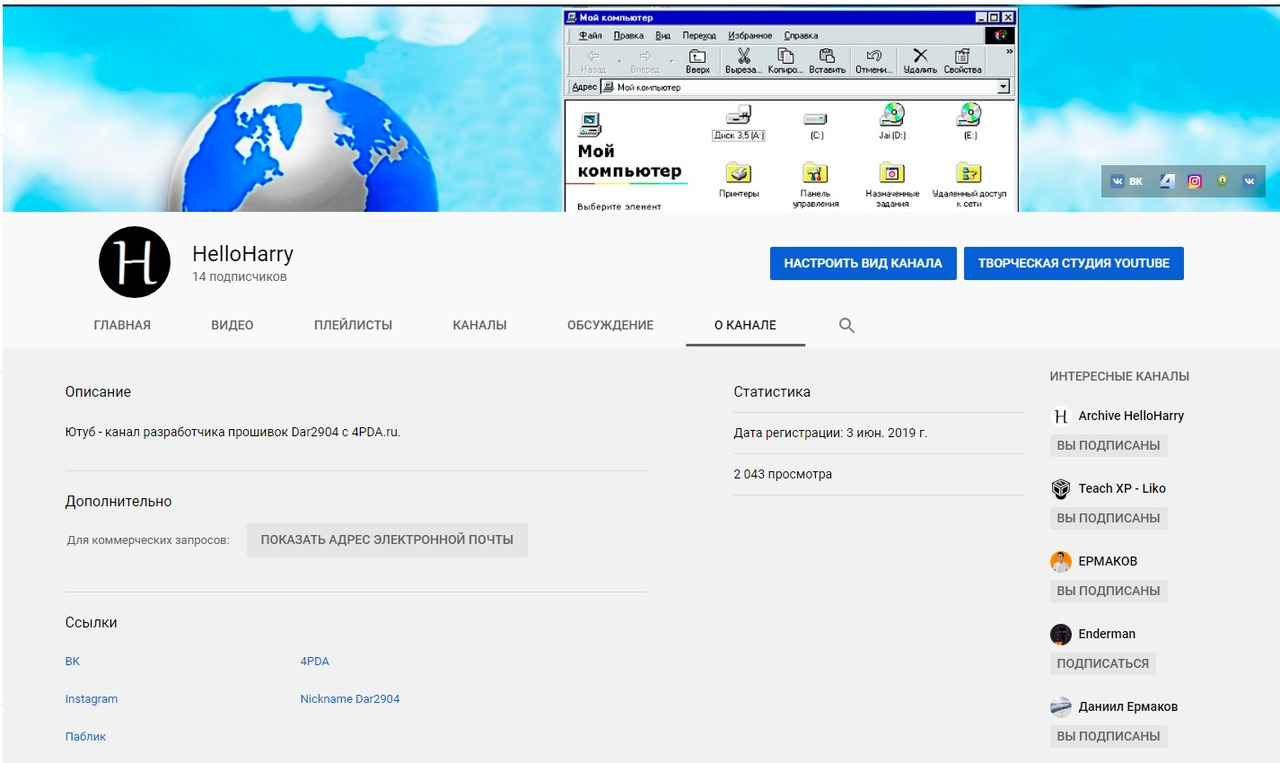Click the Enderman channel avatar
This screenshot has width=1280, height=763.
(x=1061, y=634)
